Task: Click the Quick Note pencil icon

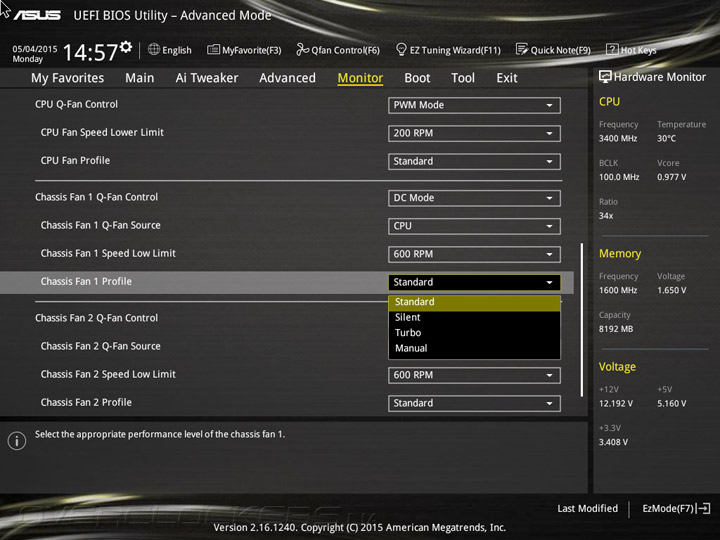Action: 522,49
